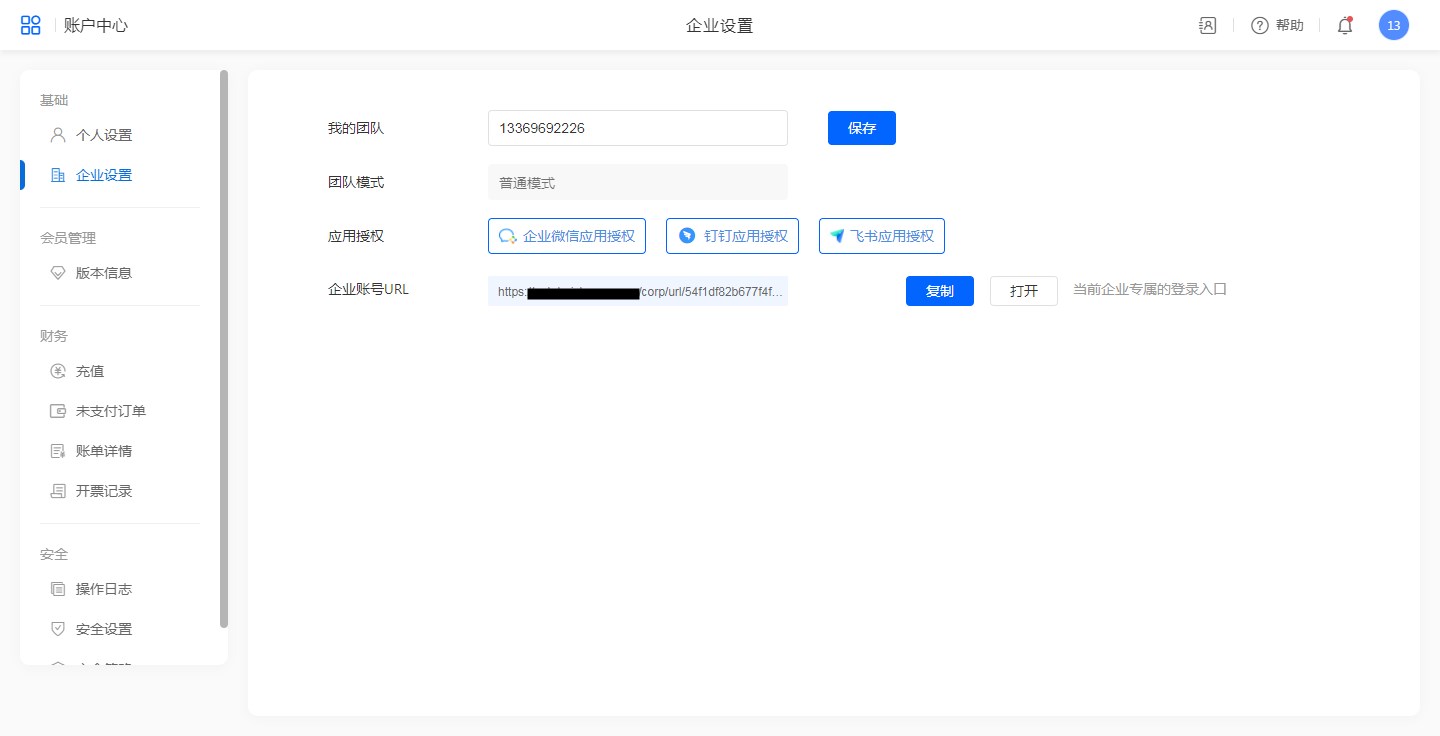Select 企业设置 in the sidebar
Screen dimensions: 1440x736
[104, 175]
